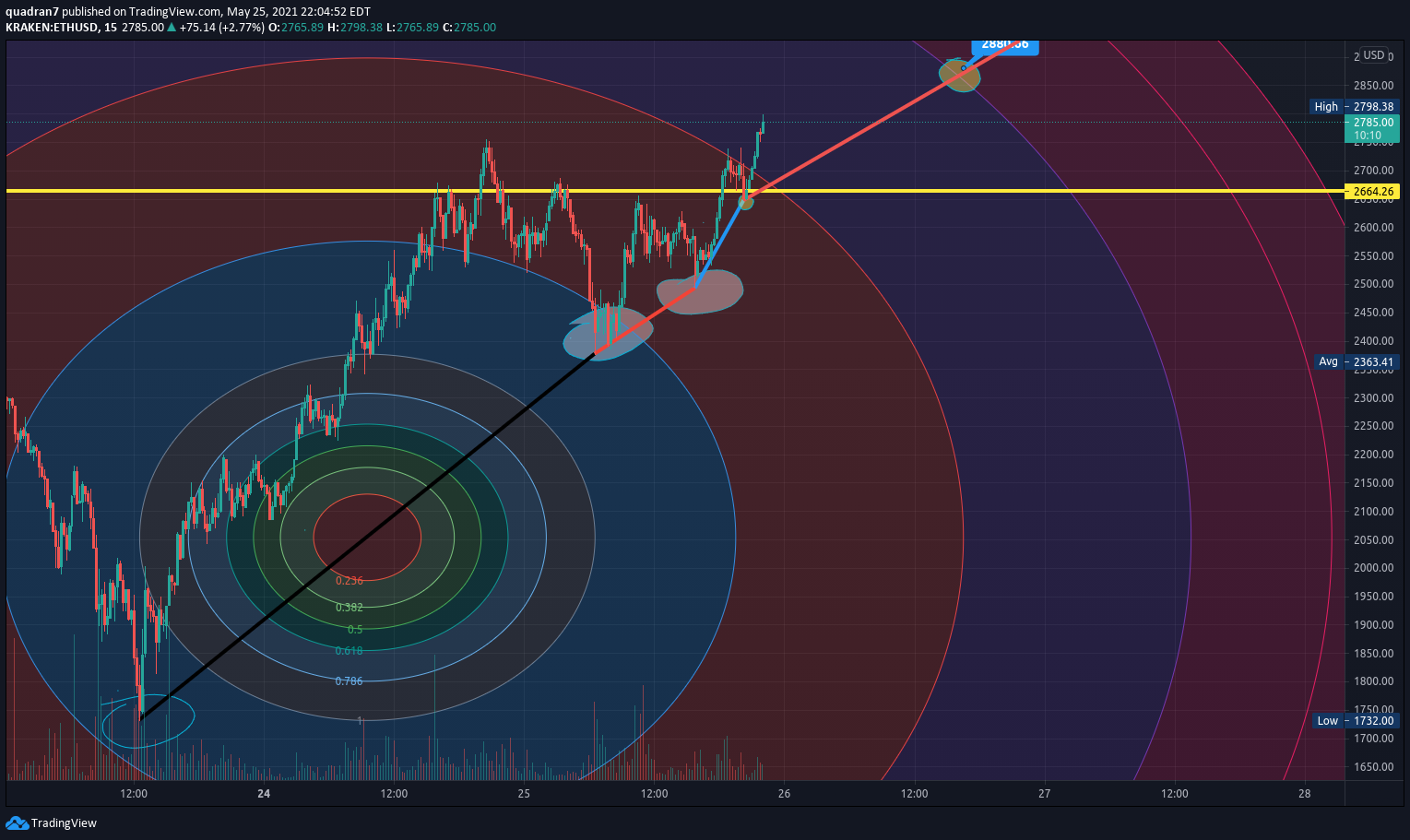Select the High 2798.38 price label
Viewport: 1410px width, 840px height.
click(x=1354, y=107)
